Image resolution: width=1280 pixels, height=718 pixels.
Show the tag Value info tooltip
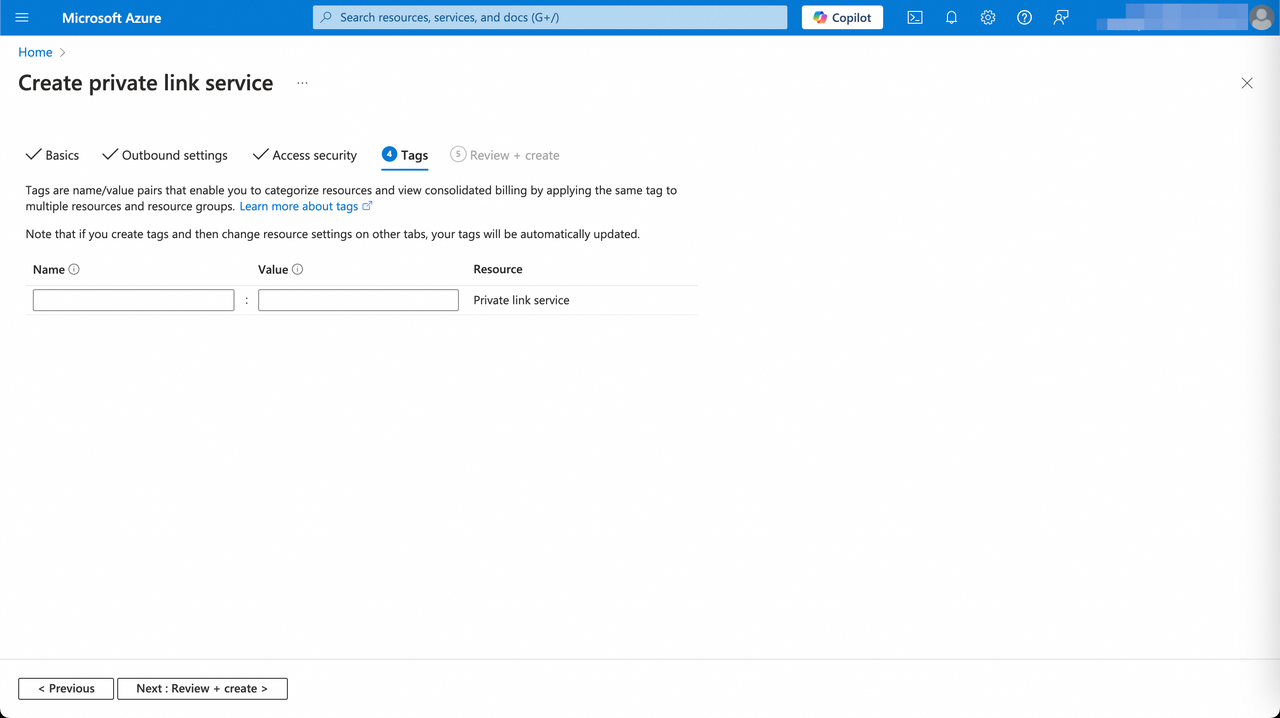point(297,269)
